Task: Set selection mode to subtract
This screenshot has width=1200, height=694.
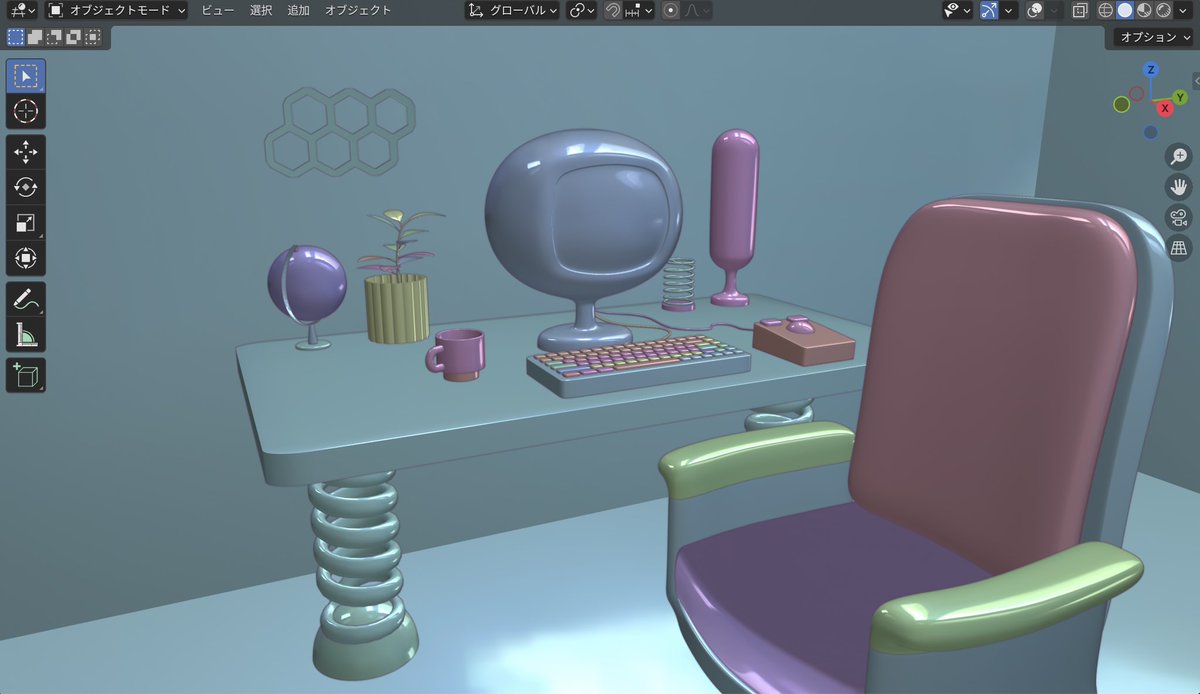Action: [54, 37]
